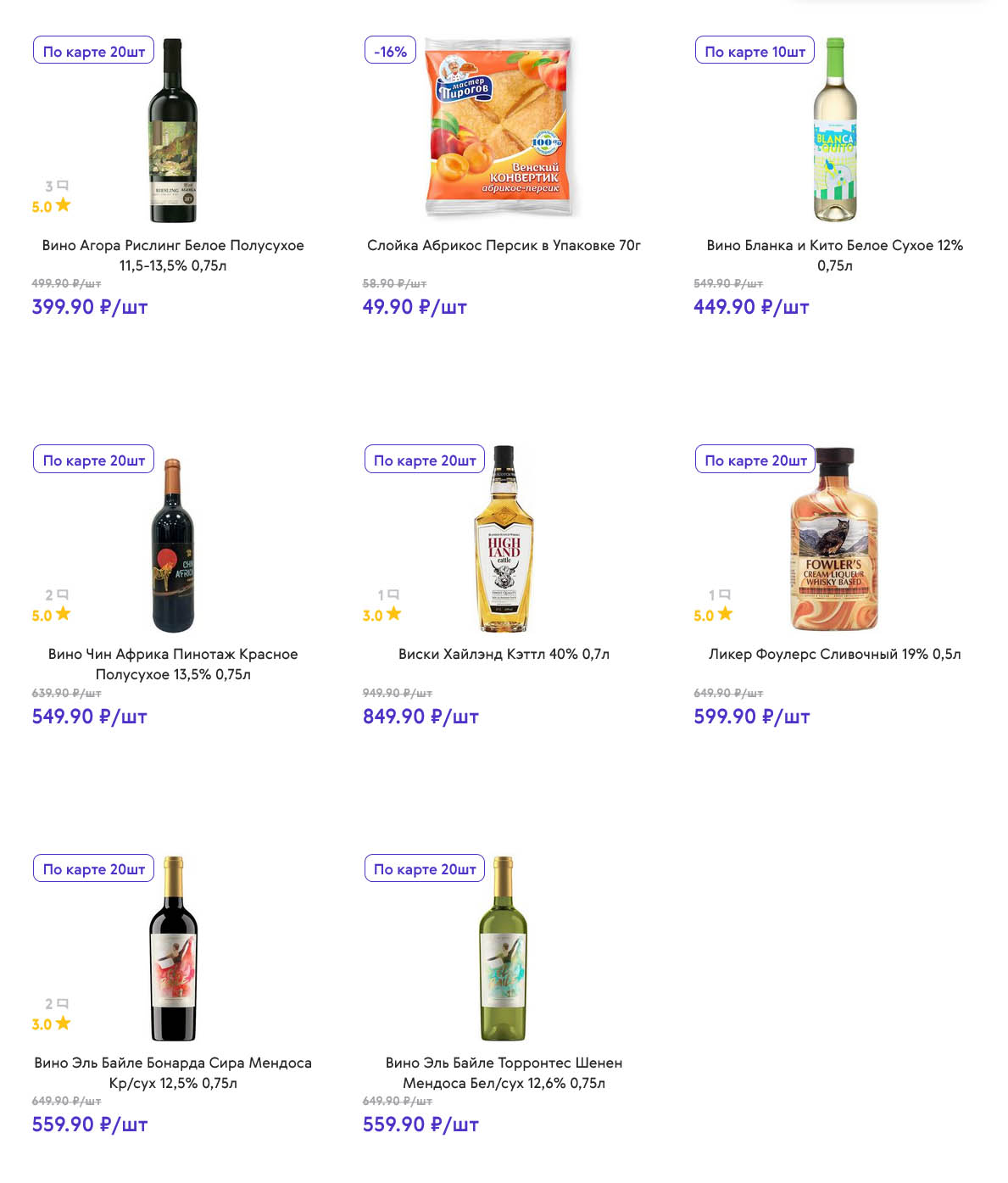Open the Слойка Абрикос Персик product image
The width and height of the screenshot is (1008, 1183).
tap(498, 127)
